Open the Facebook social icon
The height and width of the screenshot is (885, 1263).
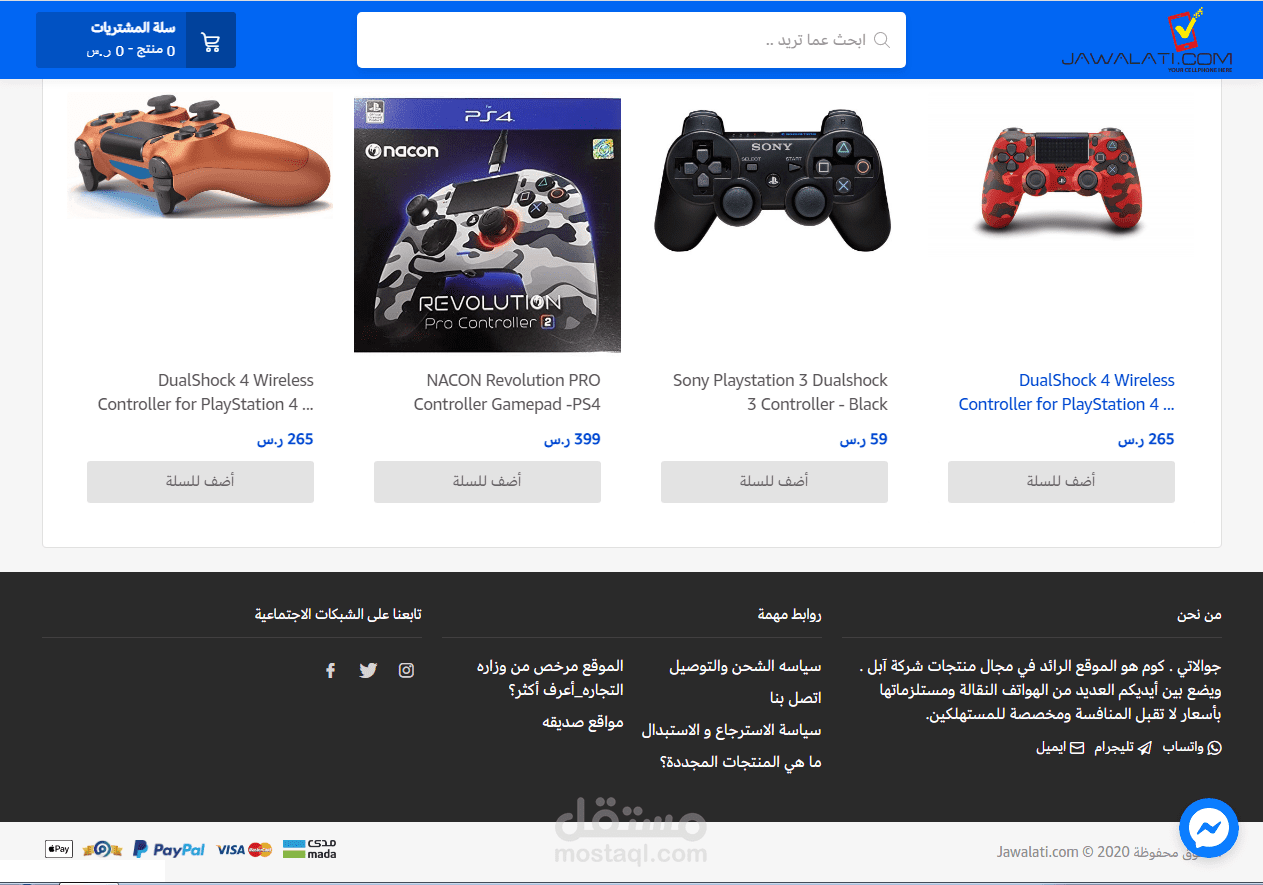point(330,670)
